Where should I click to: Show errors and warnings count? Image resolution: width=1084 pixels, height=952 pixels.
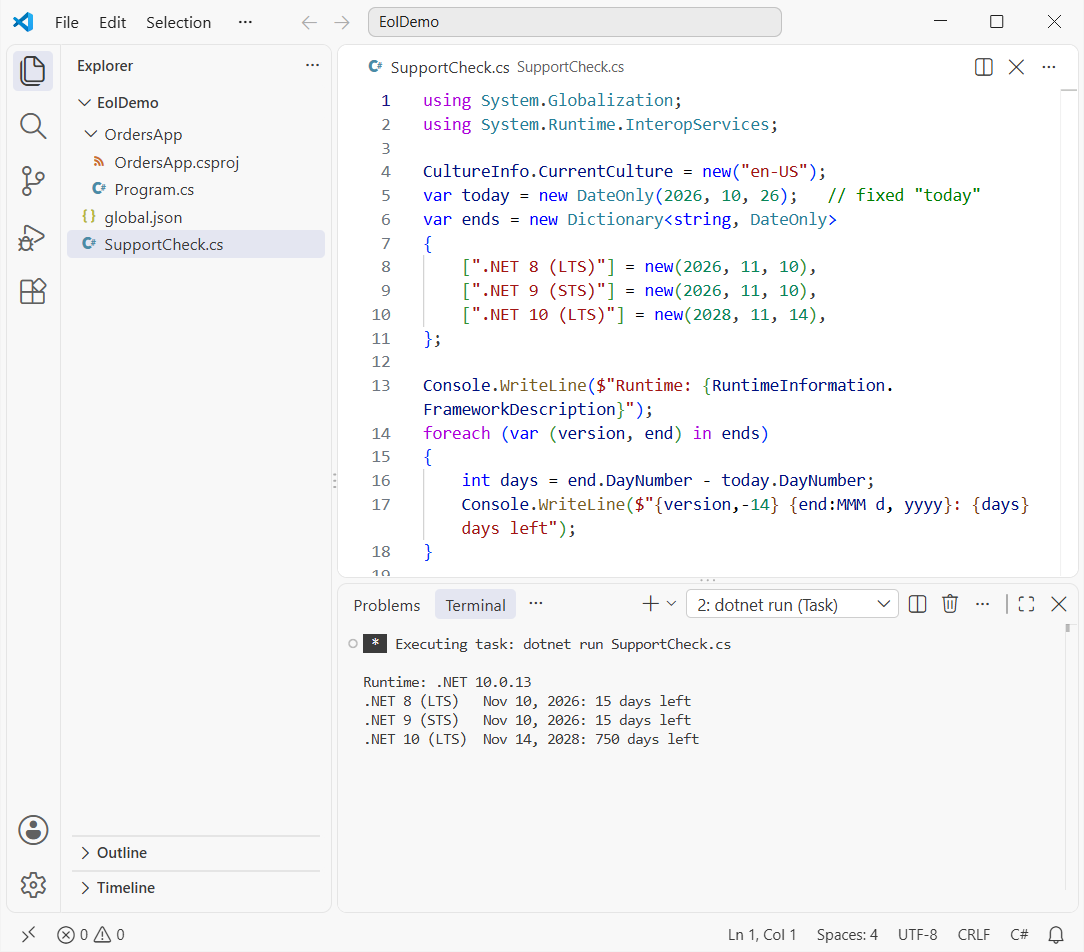91,935
